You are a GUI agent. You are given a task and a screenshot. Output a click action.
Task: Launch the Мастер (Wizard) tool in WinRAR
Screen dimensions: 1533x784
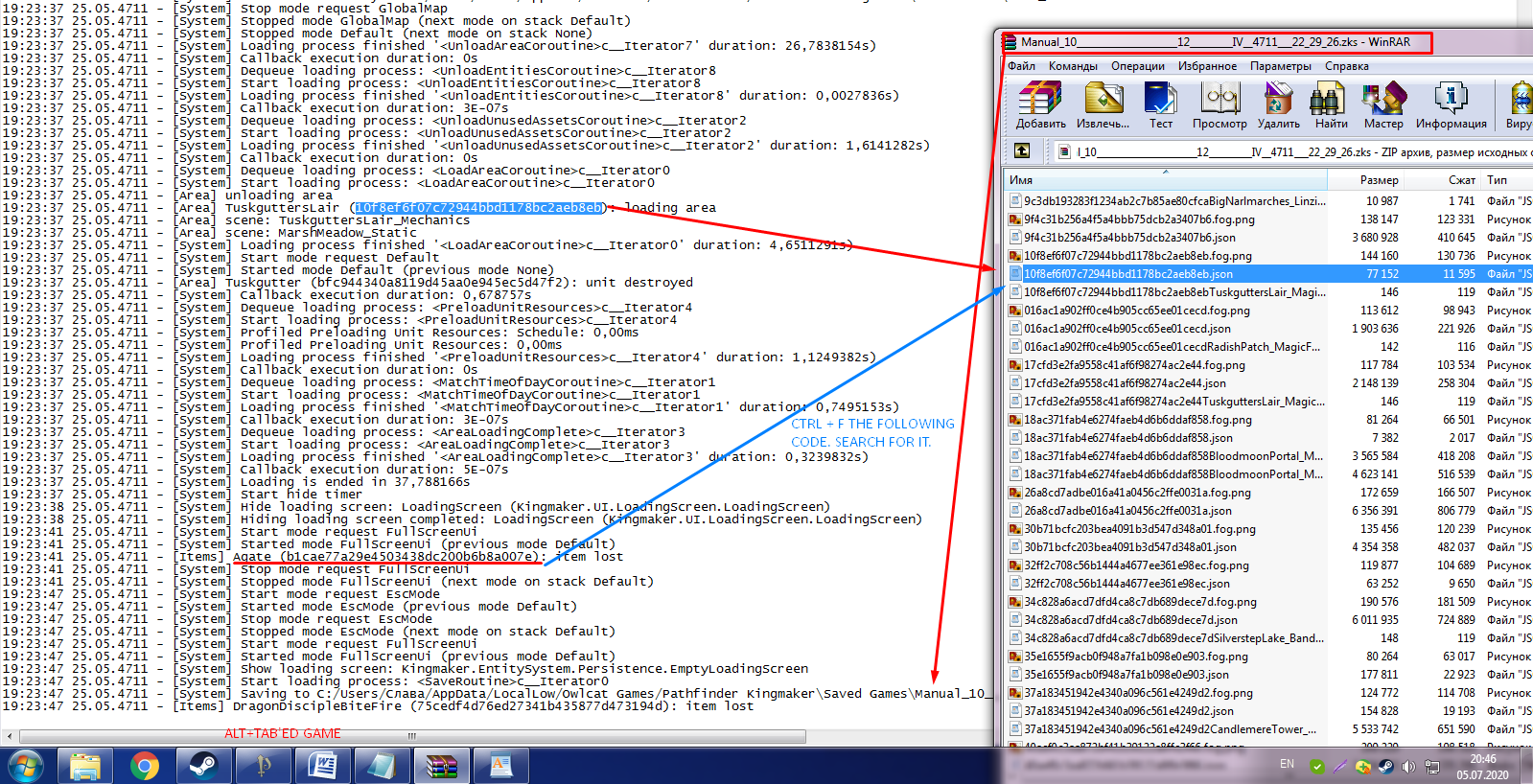[1383, 105]
